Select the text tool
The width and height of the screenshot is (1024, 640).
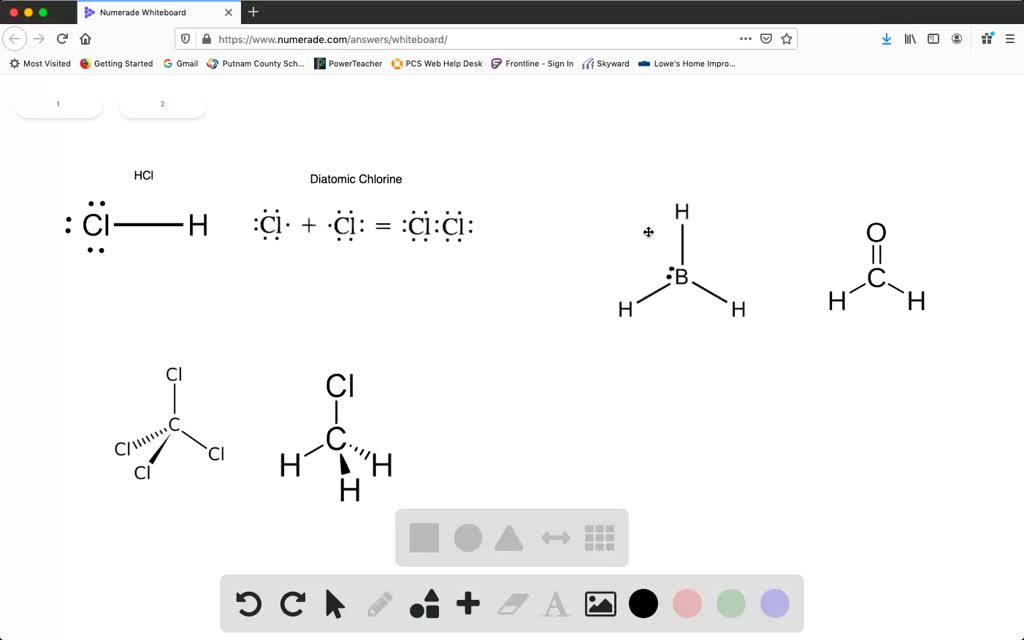554,604
